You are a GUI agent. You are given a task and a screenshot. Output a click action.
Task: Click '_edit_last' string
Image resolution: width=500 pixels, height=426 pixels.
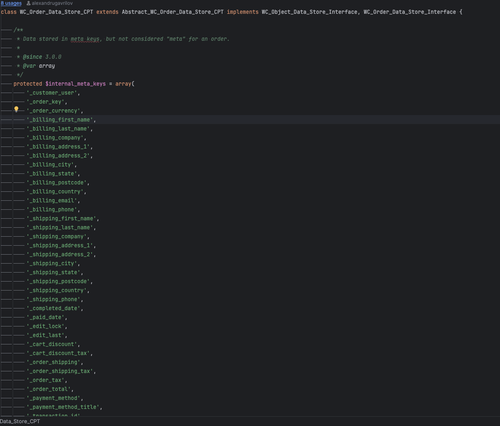click(45, 336)
